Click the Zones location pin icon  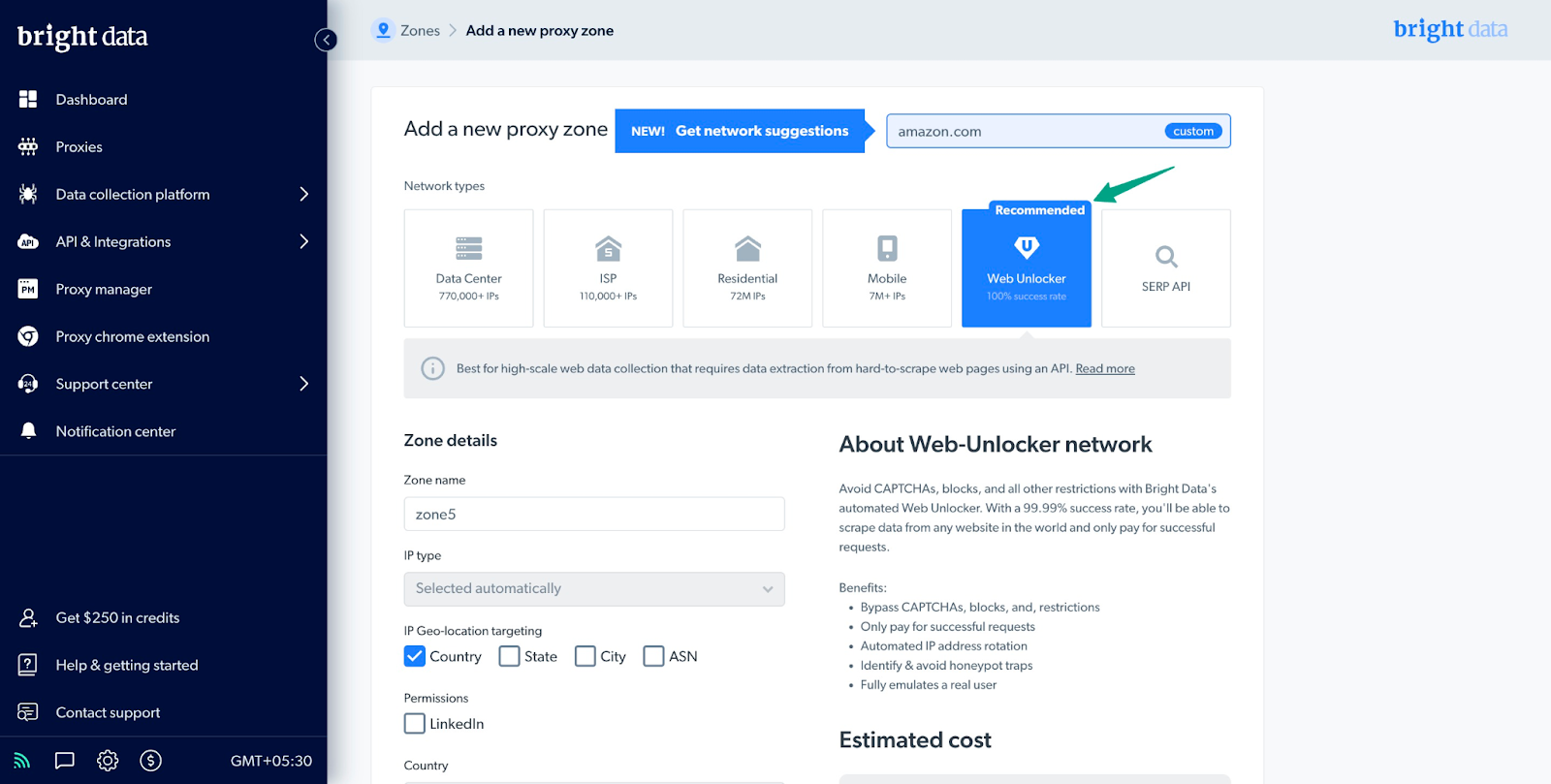pyautogui.click(x=383, y=30)
